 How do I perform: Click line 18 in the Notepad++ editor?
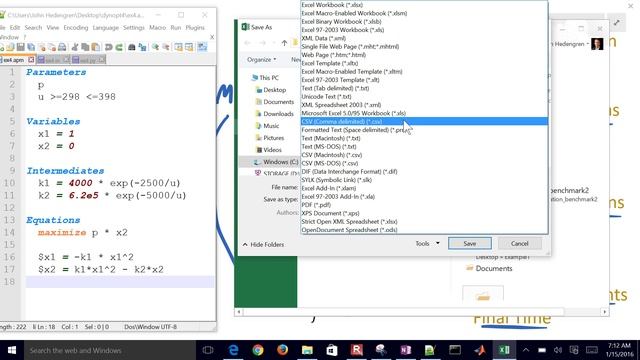120,282
